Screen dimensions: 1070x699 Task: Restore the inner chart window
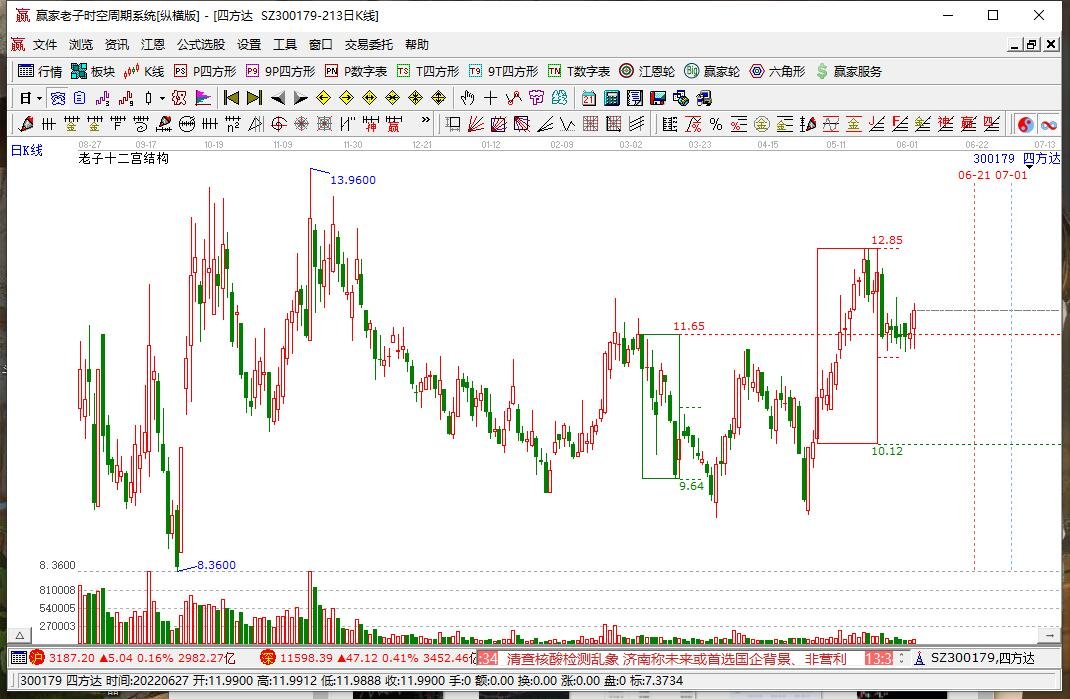click(1032, 44)
